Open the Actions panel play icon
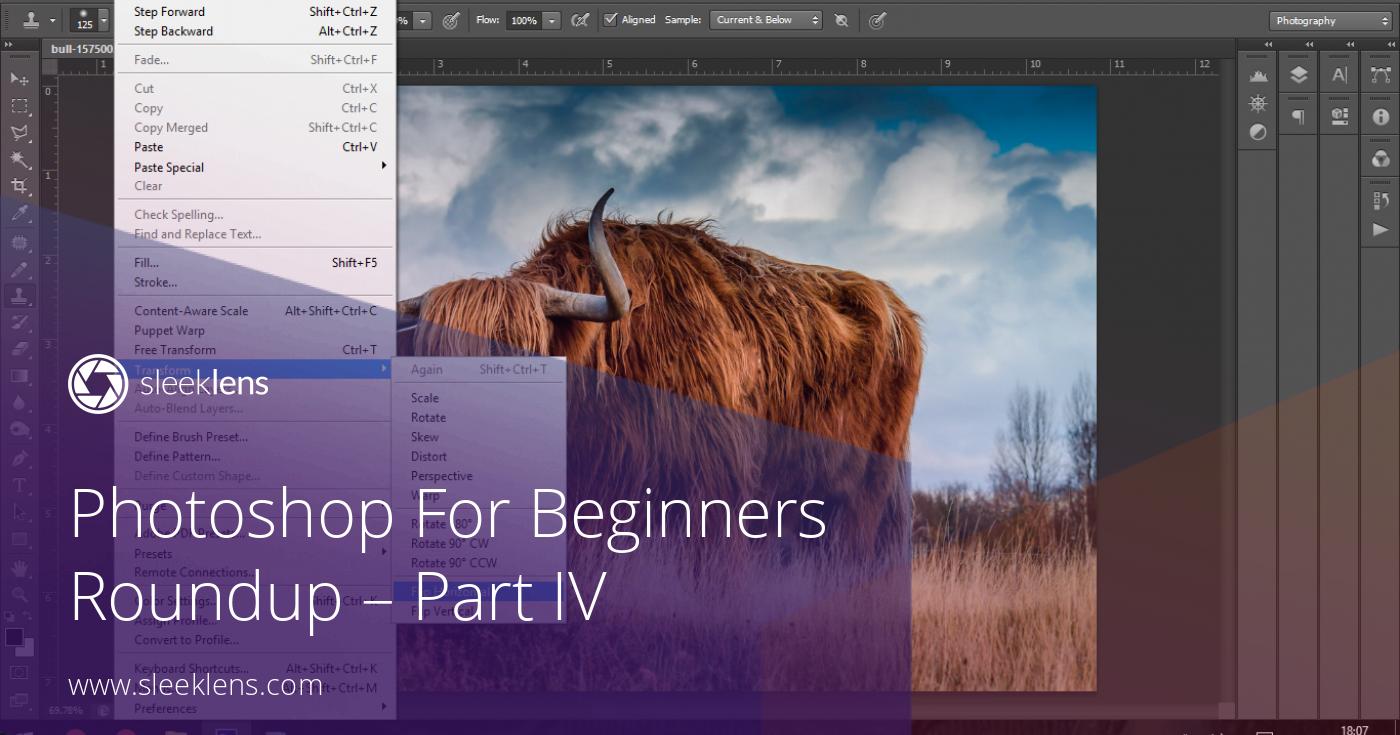The width and height of the screenshot is (1400, 735). 1380,229
